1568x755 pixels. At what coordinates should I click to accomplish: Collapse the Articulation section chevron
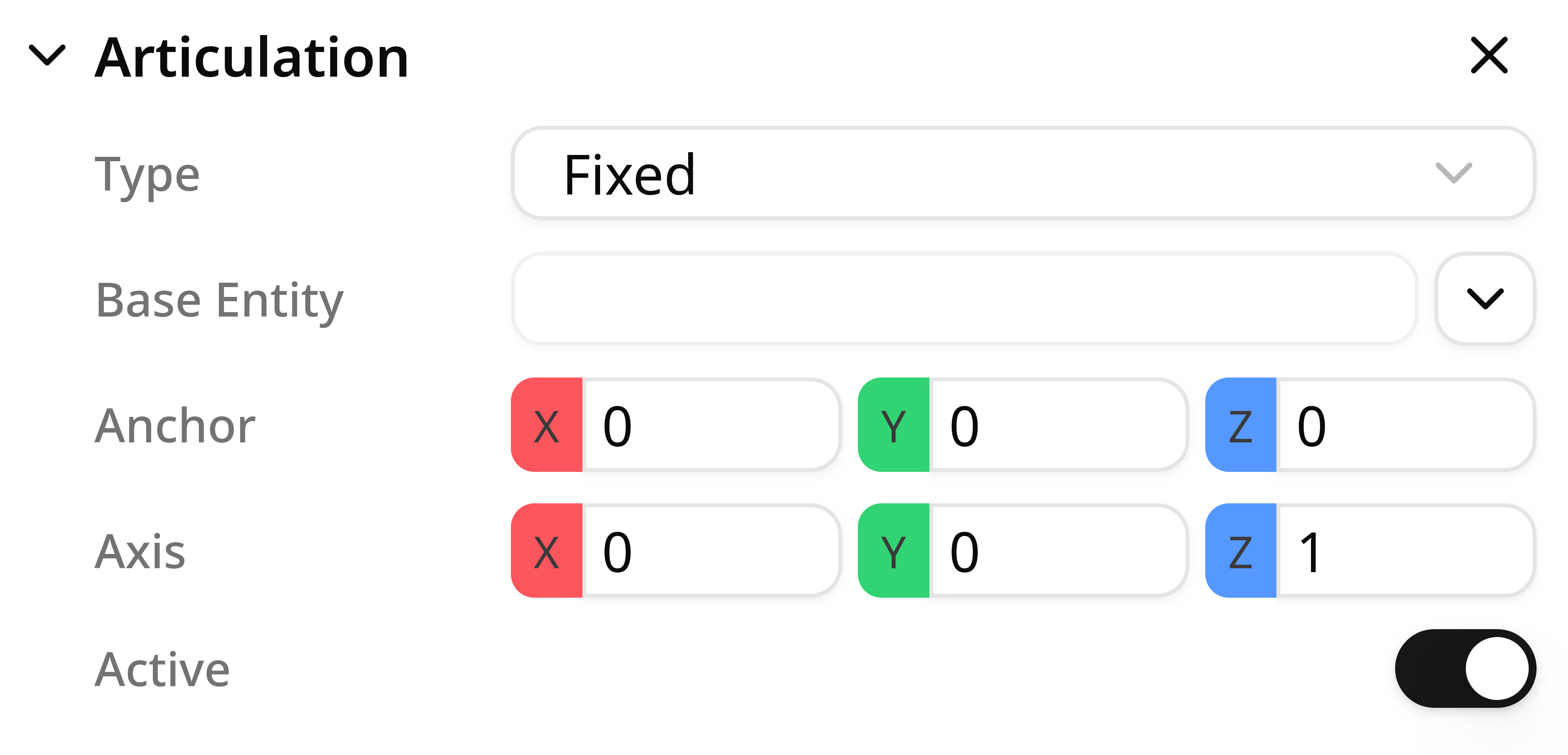(x=47, y=55)
